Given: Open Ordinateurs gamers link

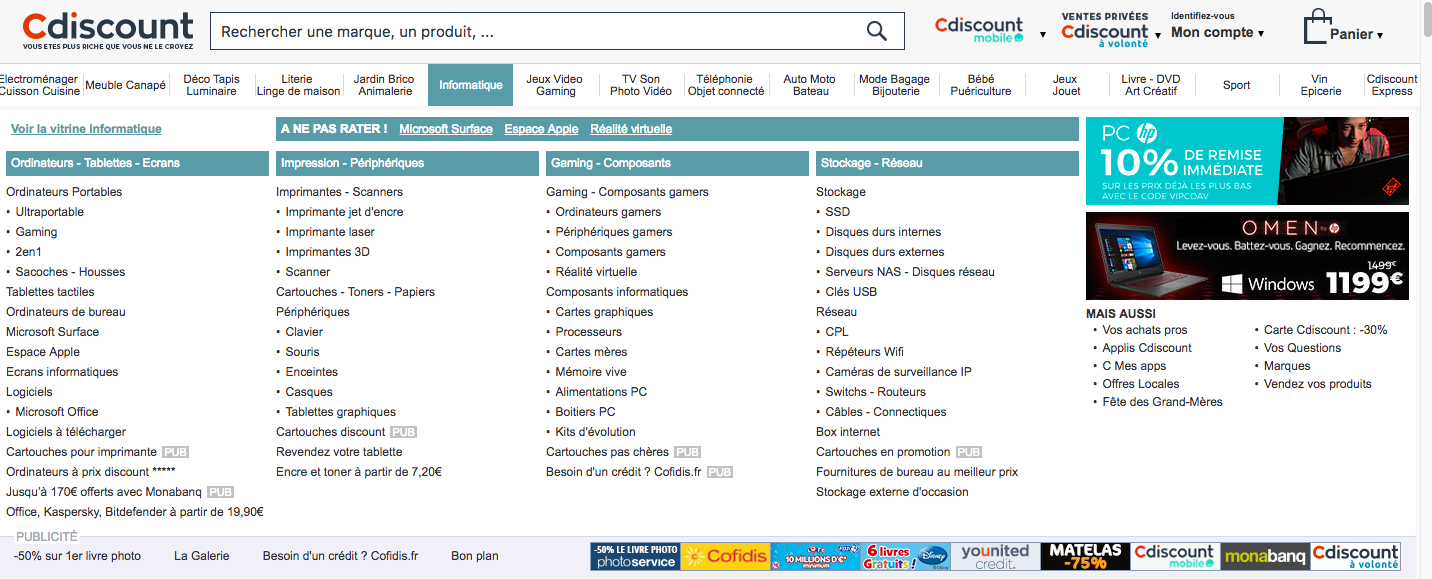Looking at the screenshot, I should (608, 212).
